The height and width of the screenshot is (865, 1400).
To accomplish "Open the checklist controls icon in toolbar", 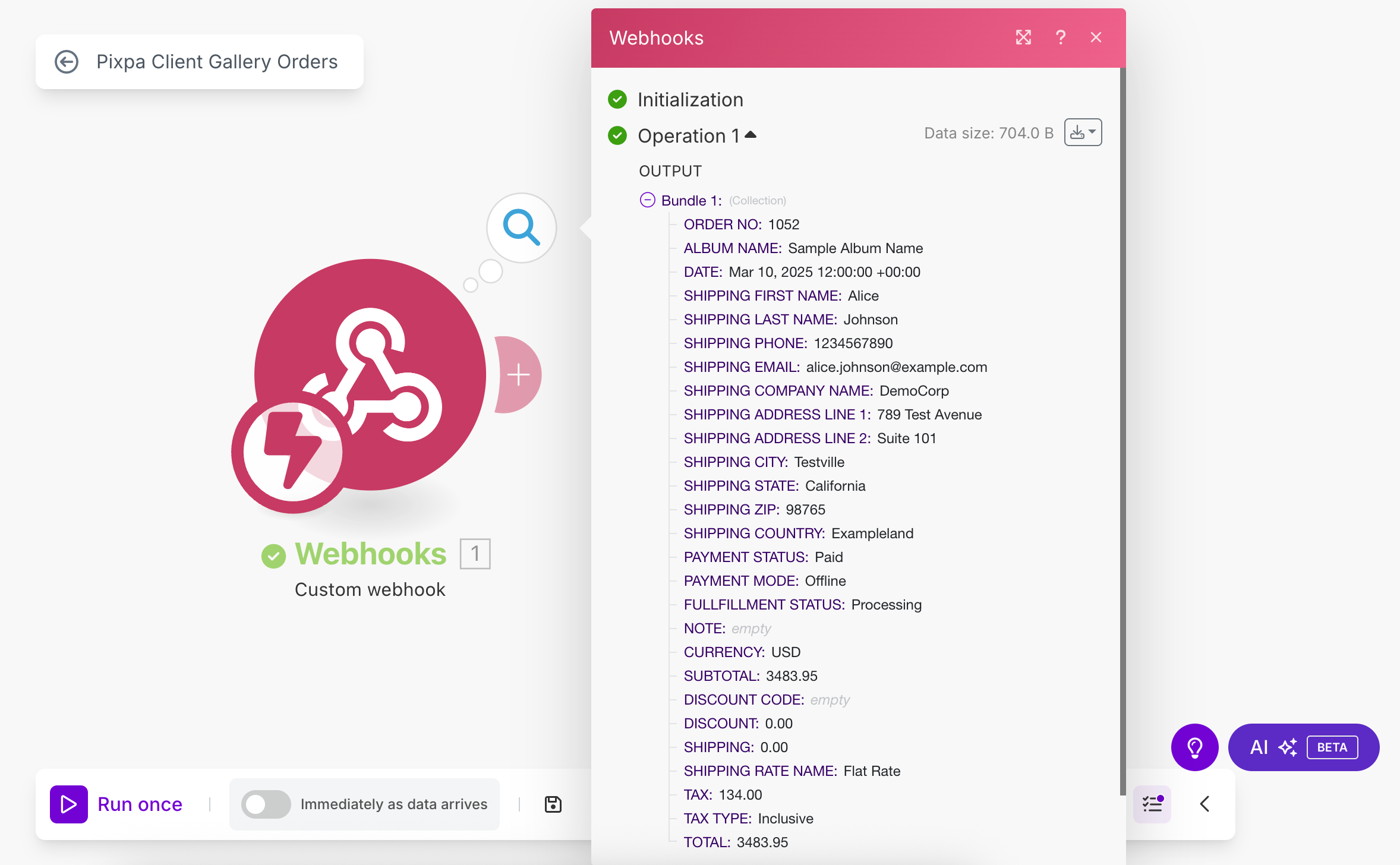I will pos(1152,804).
